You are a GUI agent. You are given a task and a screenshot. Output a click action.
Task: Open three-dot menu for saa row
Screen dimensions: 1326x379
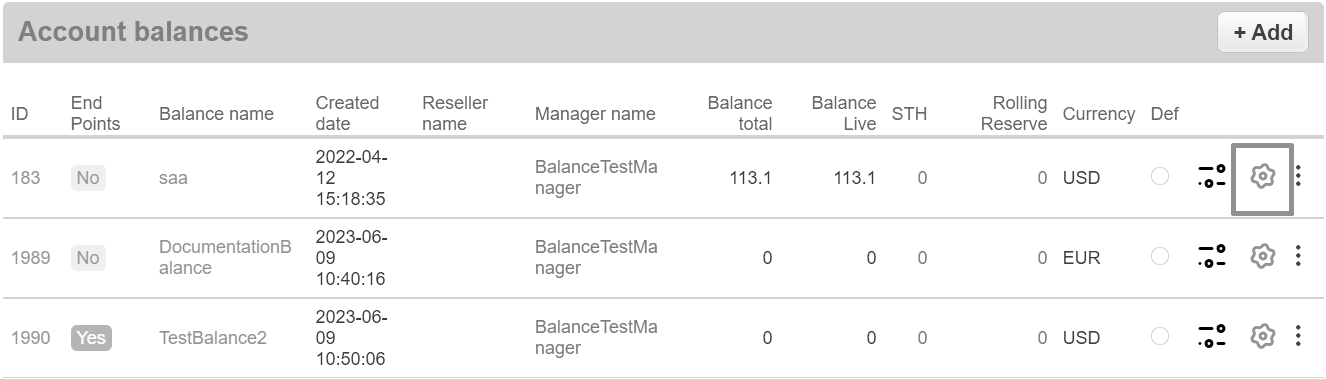[1298, 177]
